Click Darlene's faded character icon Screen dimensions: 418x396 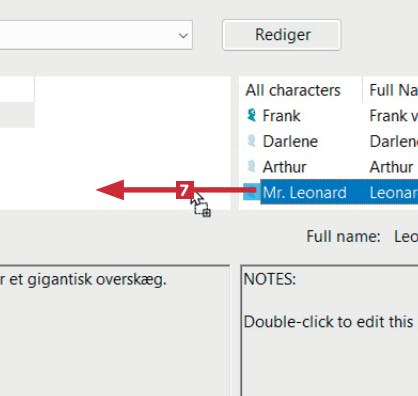point(252,141)
